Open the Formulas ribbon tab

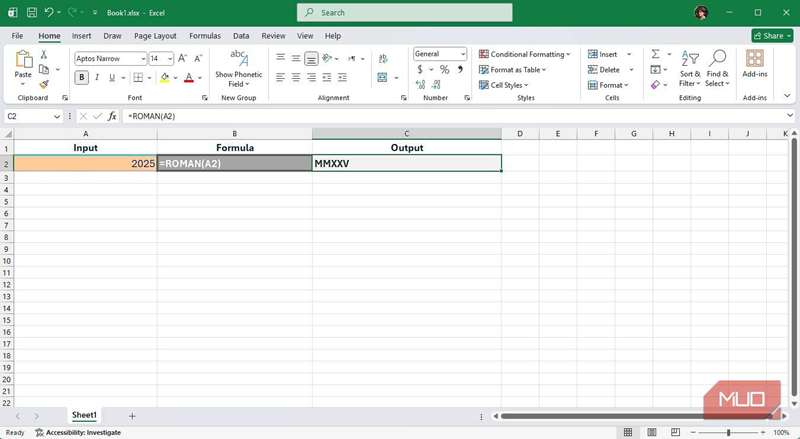(204, 35)
